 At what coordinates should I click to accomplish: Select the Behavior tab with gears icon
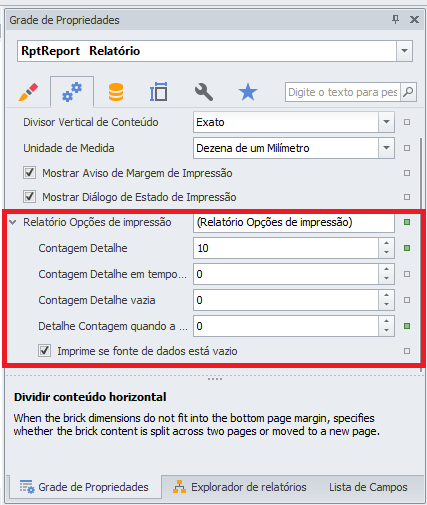(72, 92)
